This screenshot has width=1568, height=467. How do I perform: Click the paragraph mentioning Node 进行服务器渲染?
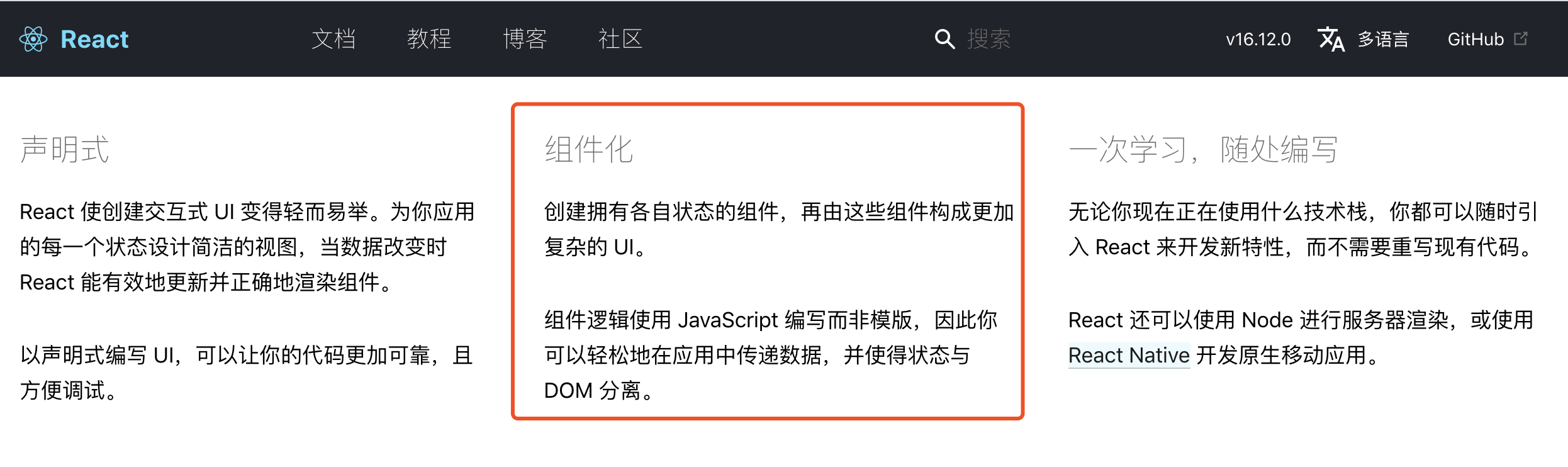pos(1301,338)
